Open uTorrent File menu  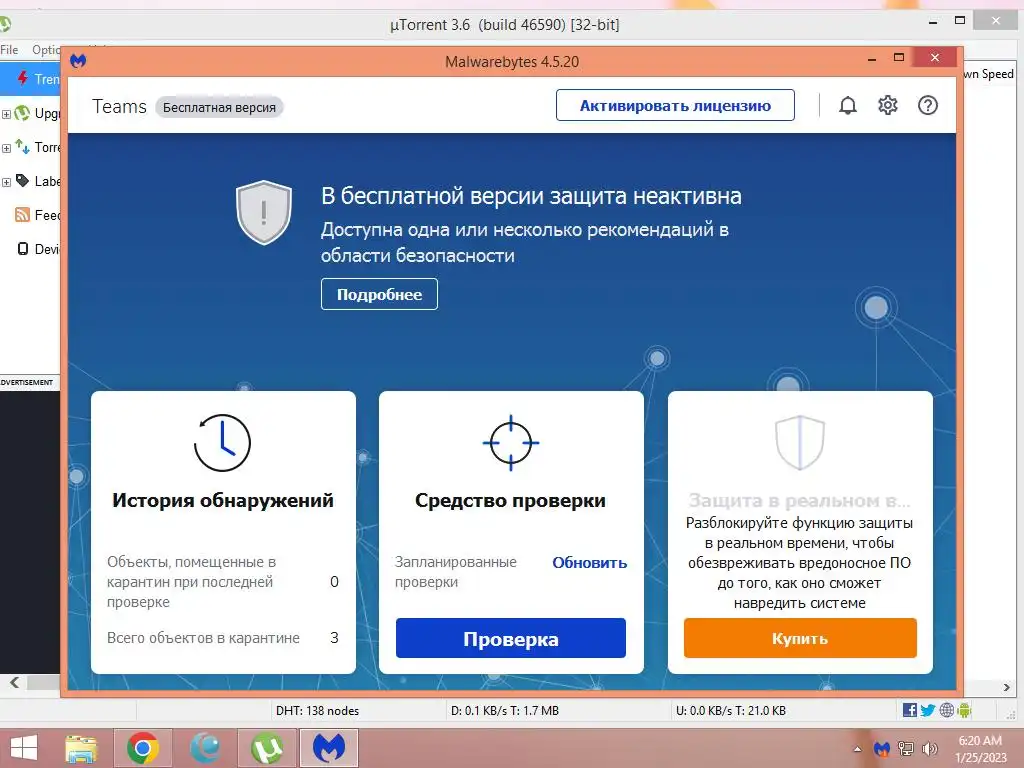point(9,50)
